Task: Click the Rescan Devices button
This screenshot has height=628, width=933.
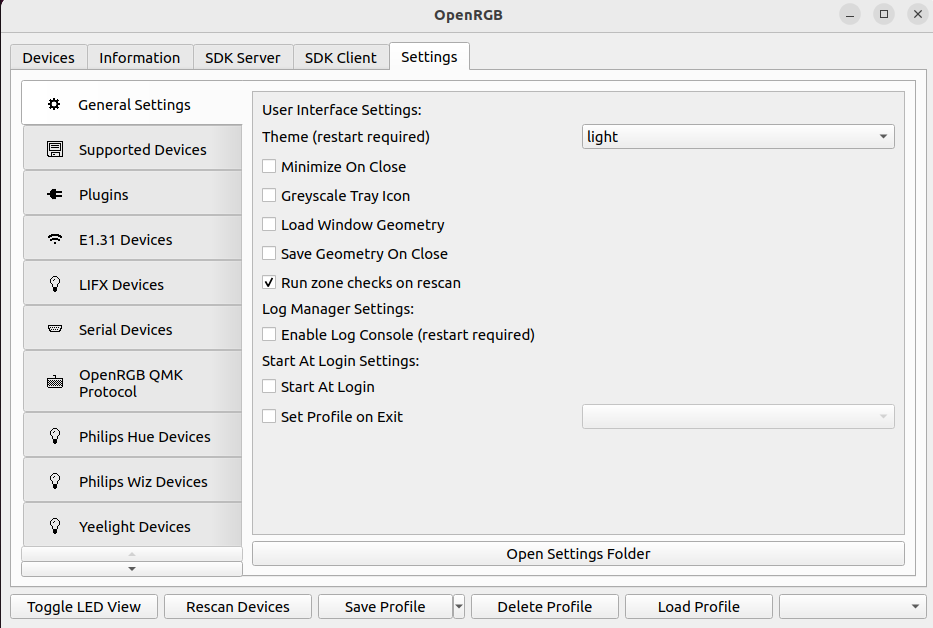Action: [x=237, y=607]
